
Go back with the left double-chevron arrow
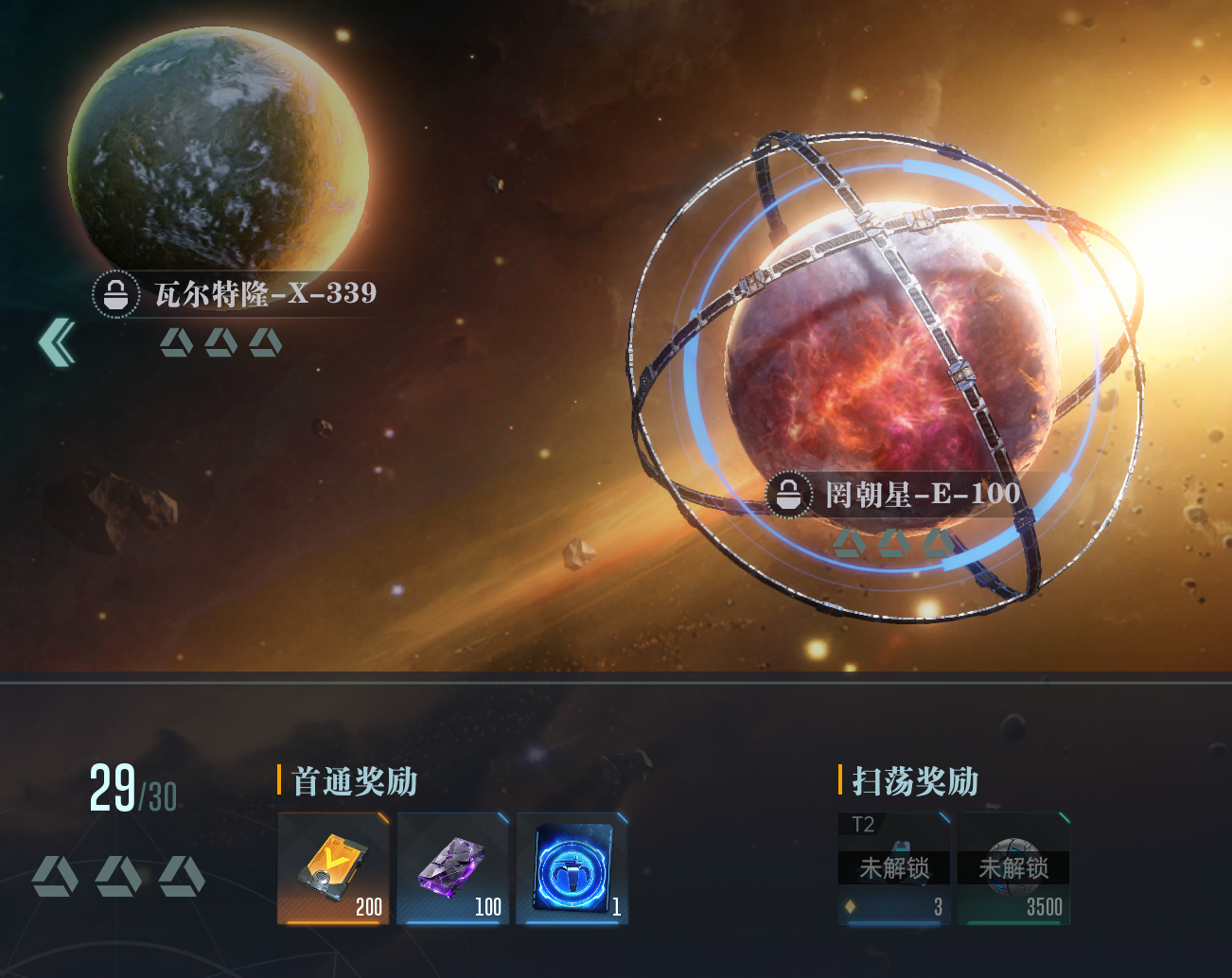pos(57,342)
